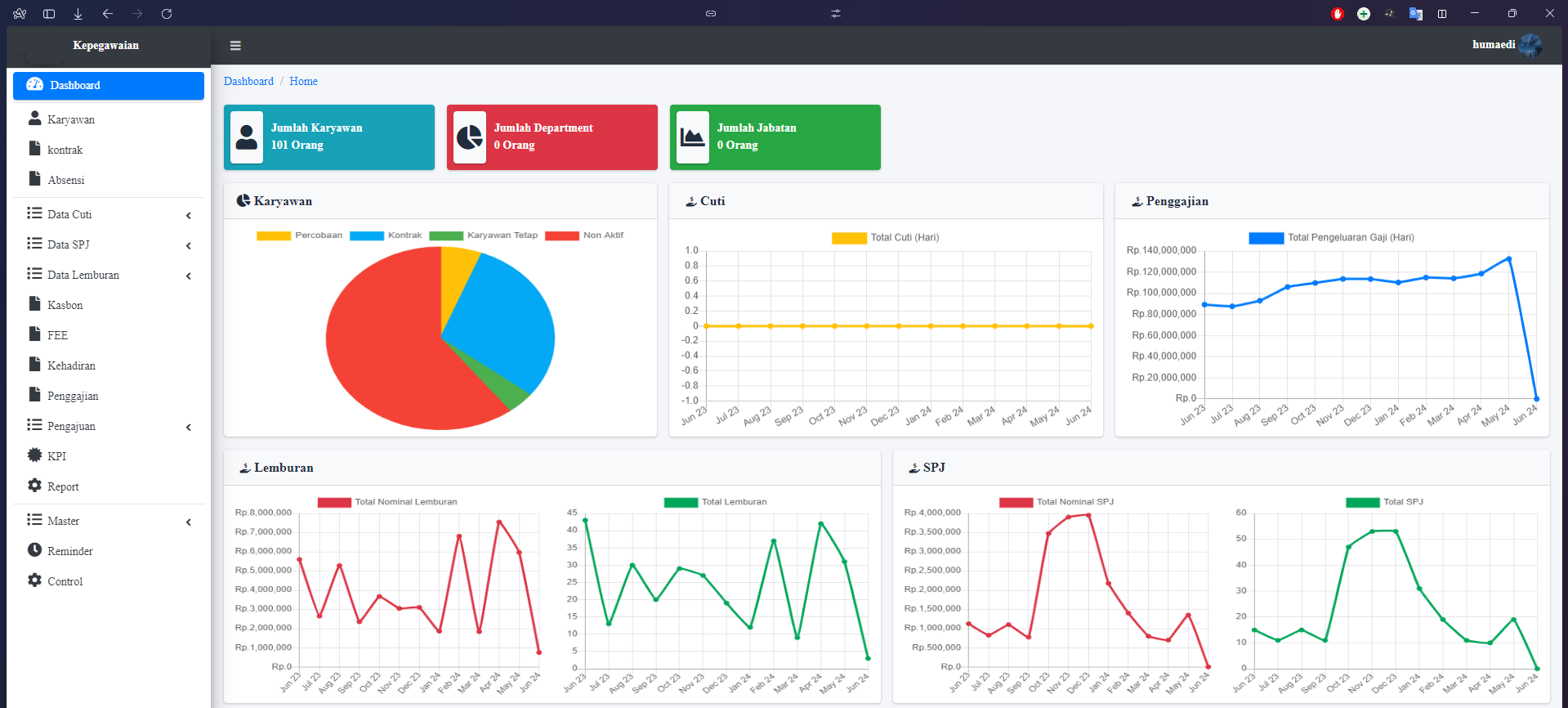The width and height of the screenshot is (1568, 708).
Task: Expand the Data Cuti submenu chevron
Action: [x=189, y=215]
